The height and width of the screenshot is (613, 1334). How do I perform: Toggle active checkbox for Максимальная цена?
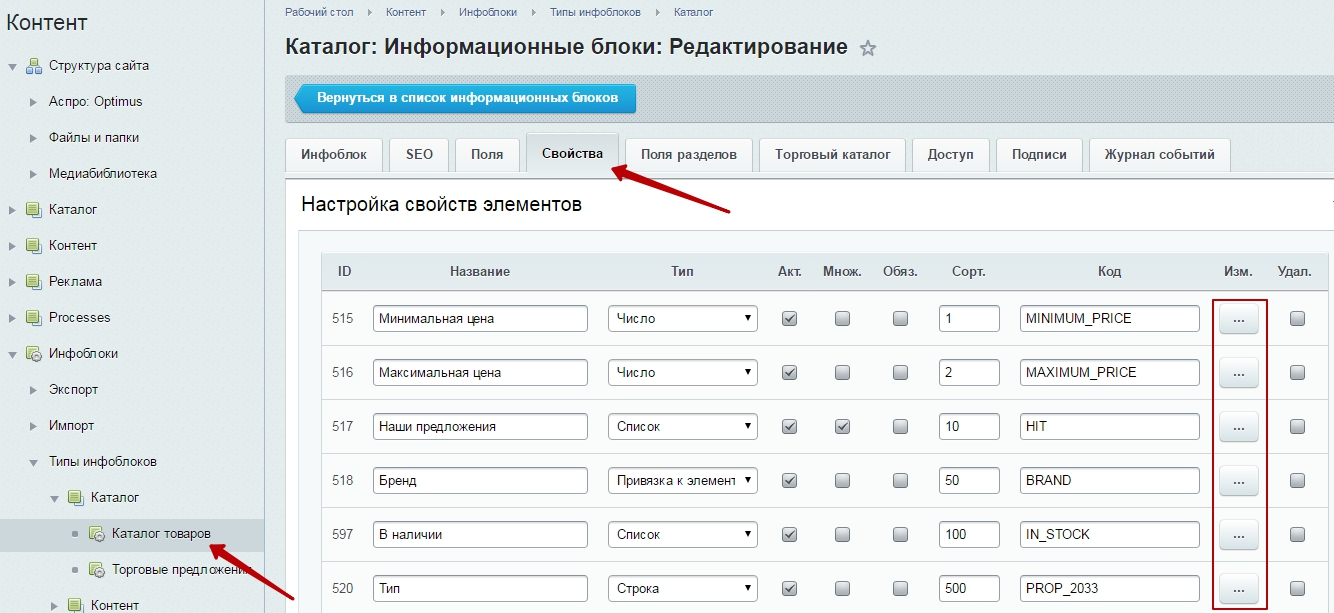789,373
